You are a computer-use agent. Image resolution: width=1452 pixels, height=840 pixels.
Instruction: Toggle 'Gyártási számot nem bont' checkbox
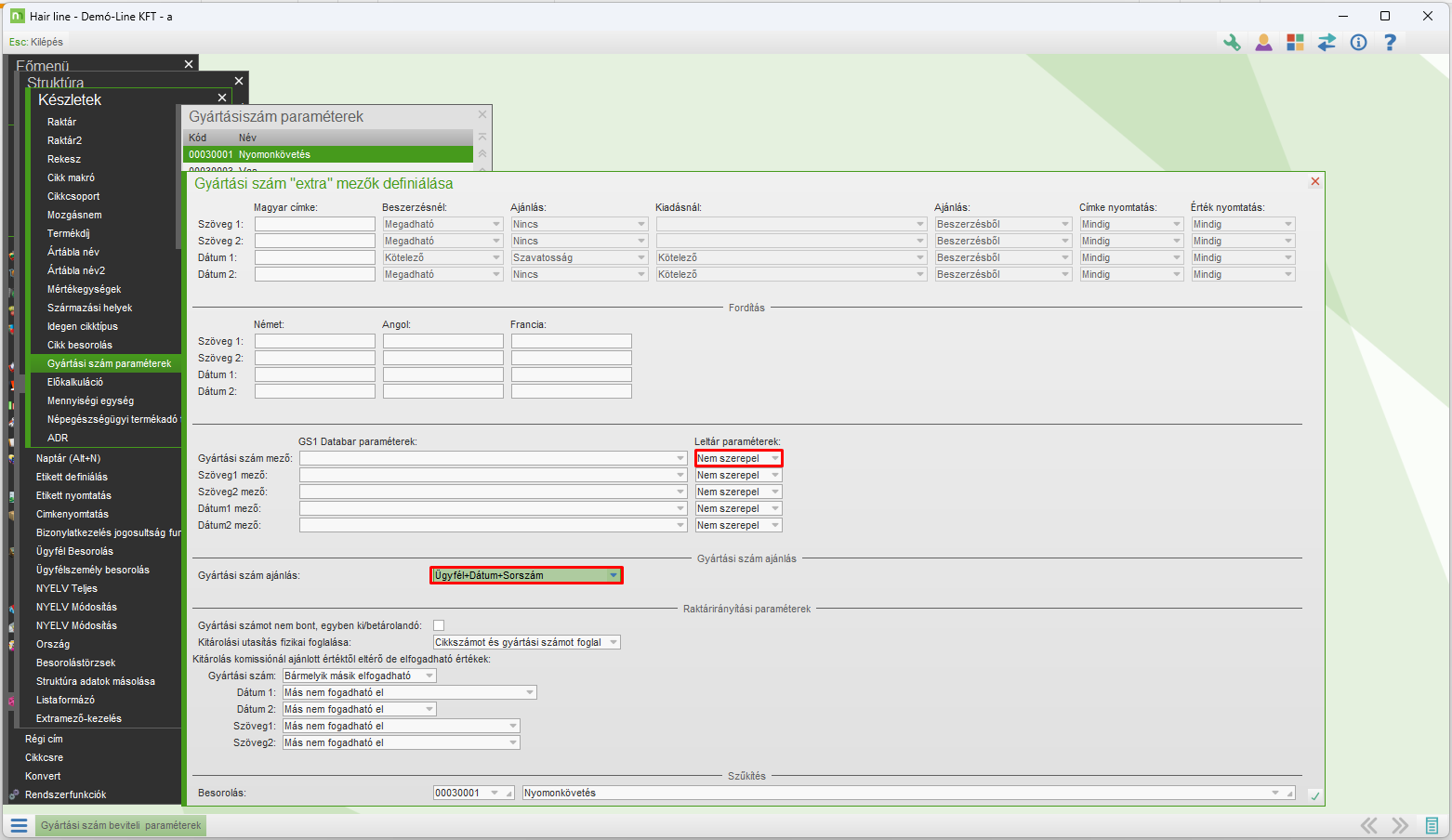pos(439,625)
